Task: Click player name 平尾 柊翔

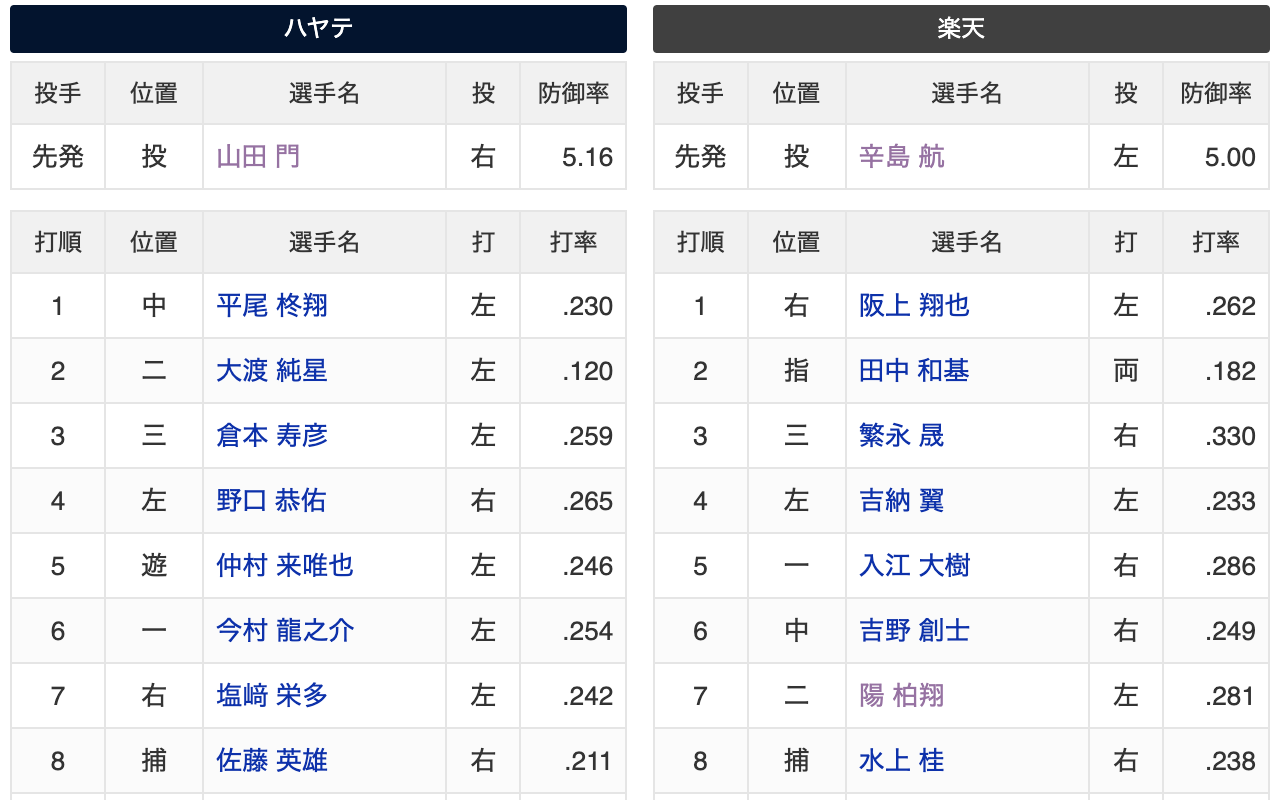Action: (272, 306)
